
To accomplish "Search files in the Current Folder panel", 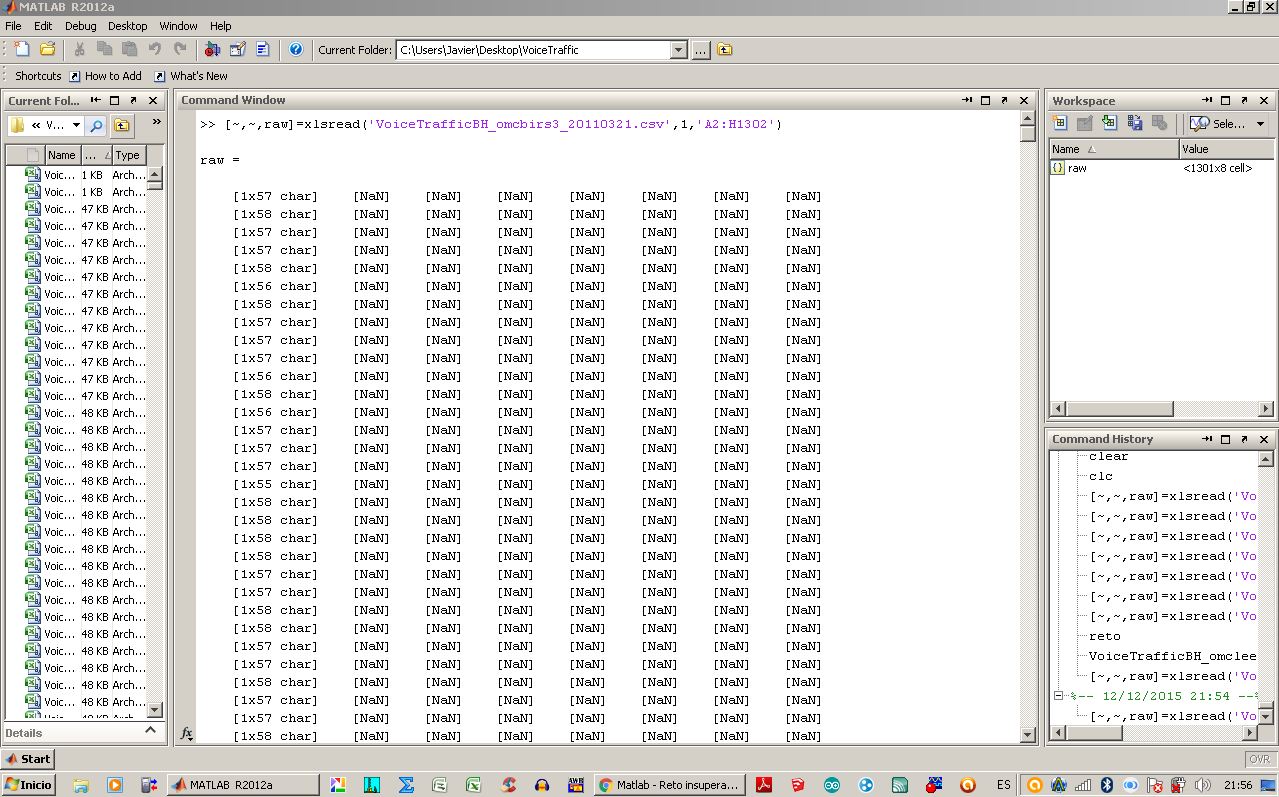I will 96,125.
